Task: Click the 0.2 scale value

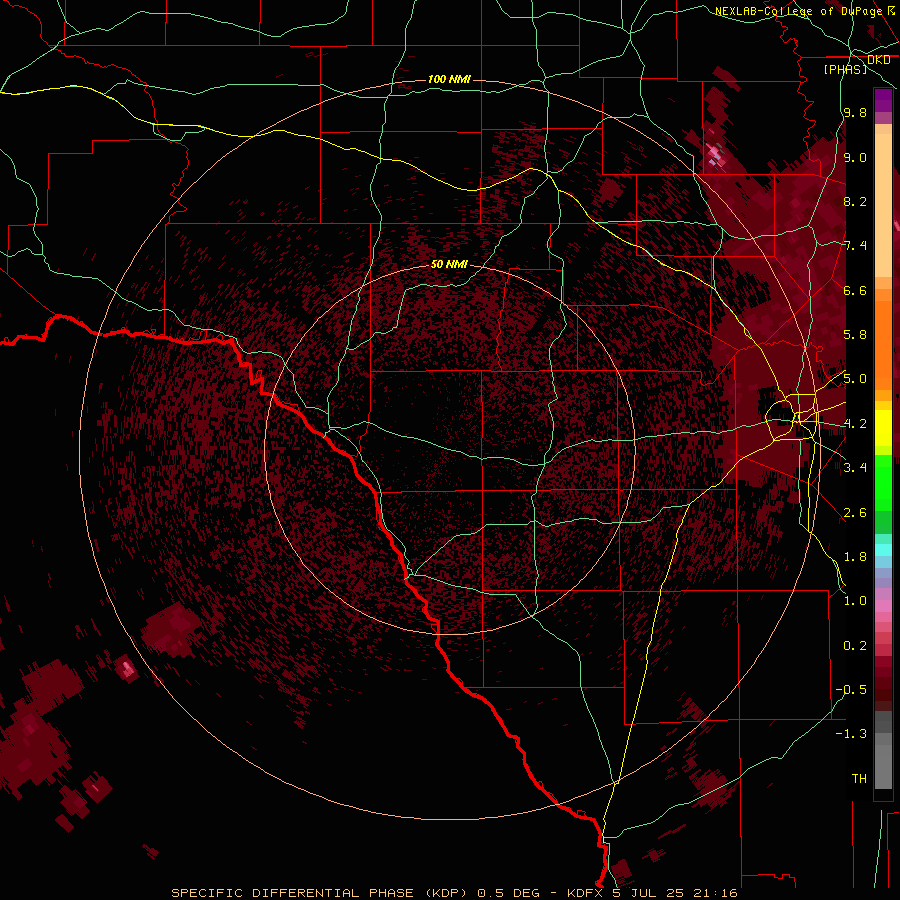Action: [855, 646]
